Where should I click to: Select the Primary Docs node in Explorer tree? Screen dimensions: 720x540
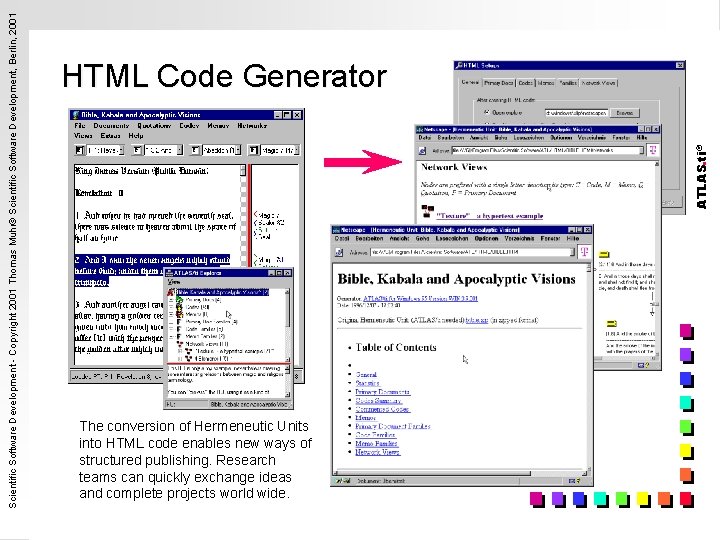(x=203, y=300)
